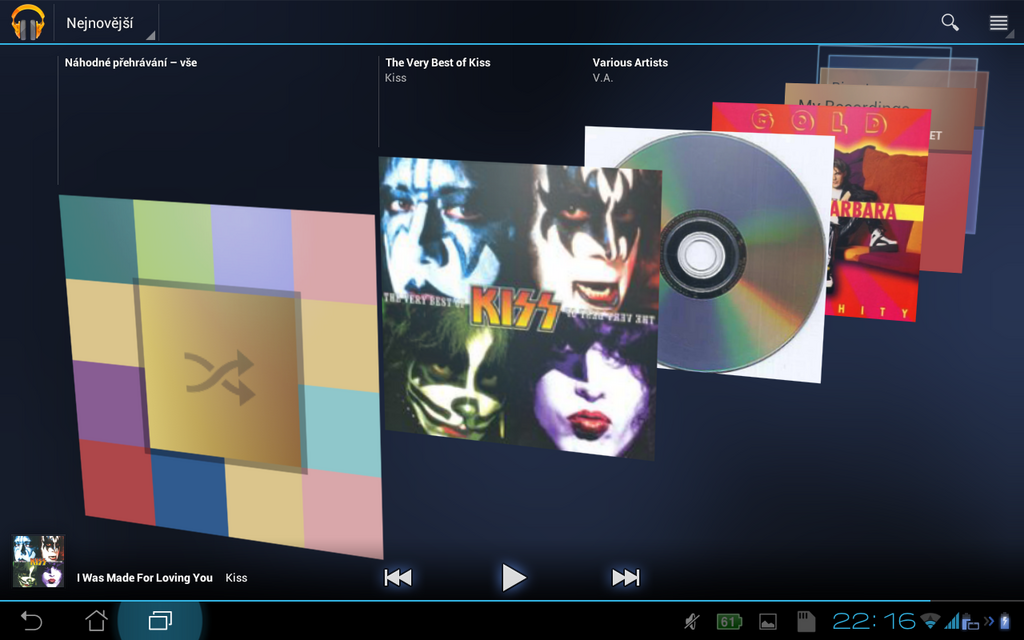This screenshot has height=640, width=1024.
Task: Tap the song title I Was Made For Loving You
Action: (x=145, y=578)
